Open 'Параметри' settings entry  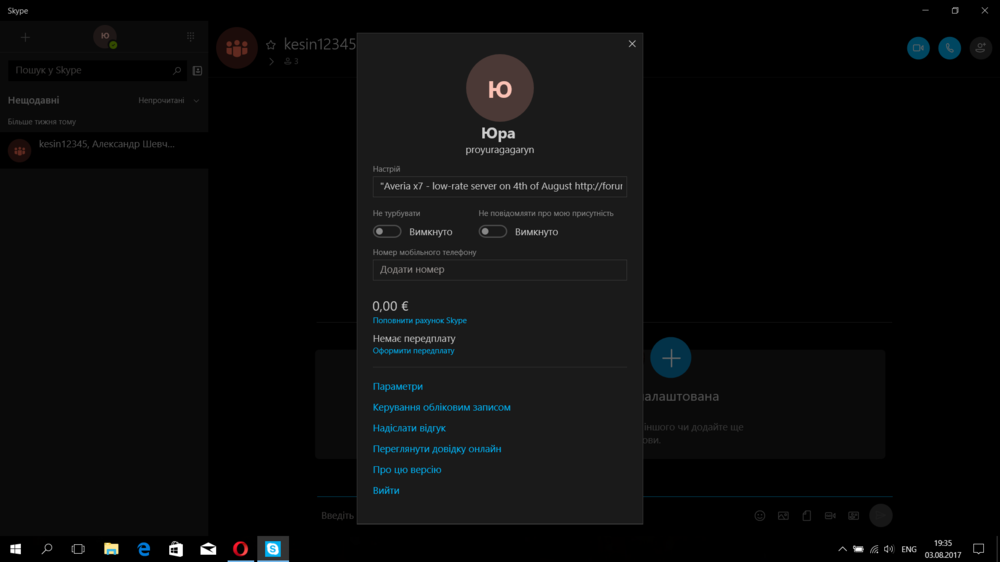pos(398,387)
